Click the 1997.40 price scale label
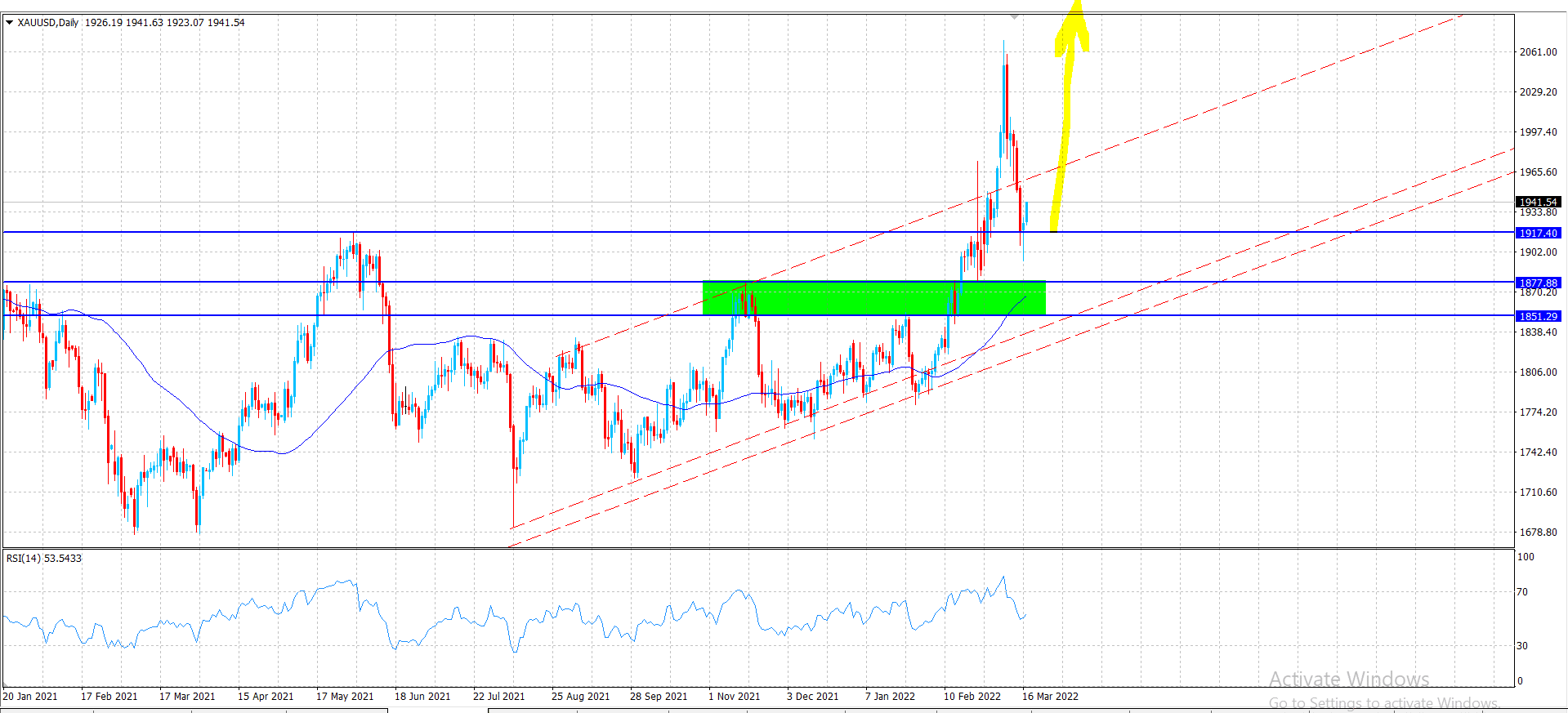 coord(1538,132)
